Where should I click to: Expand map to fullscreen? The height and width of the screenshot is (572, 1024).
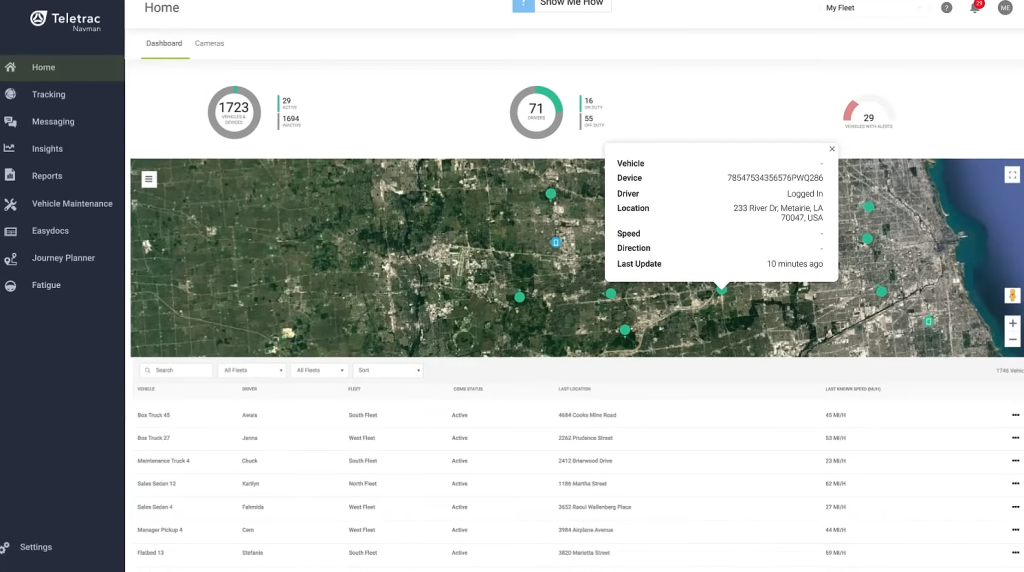pyautogui.click(x=1012, y=175)
